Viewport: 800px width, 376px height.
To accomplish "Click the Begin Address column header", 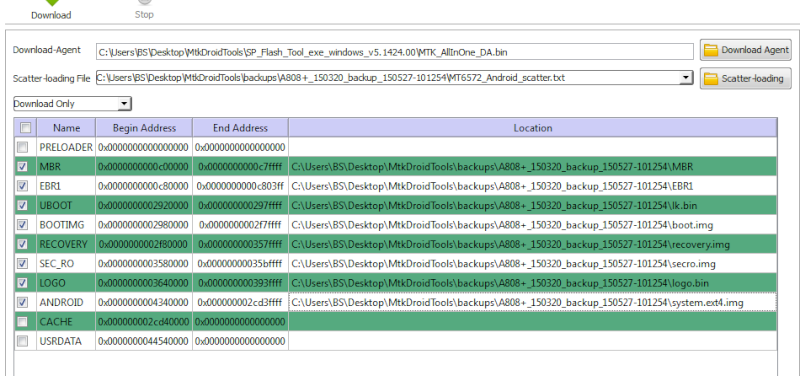I will (x=144, y=128).
